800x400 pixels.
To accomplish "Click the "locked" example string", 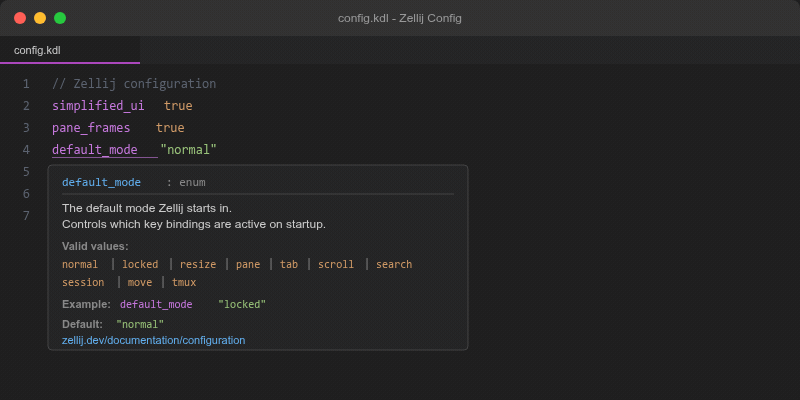I will tap(242, 305).
